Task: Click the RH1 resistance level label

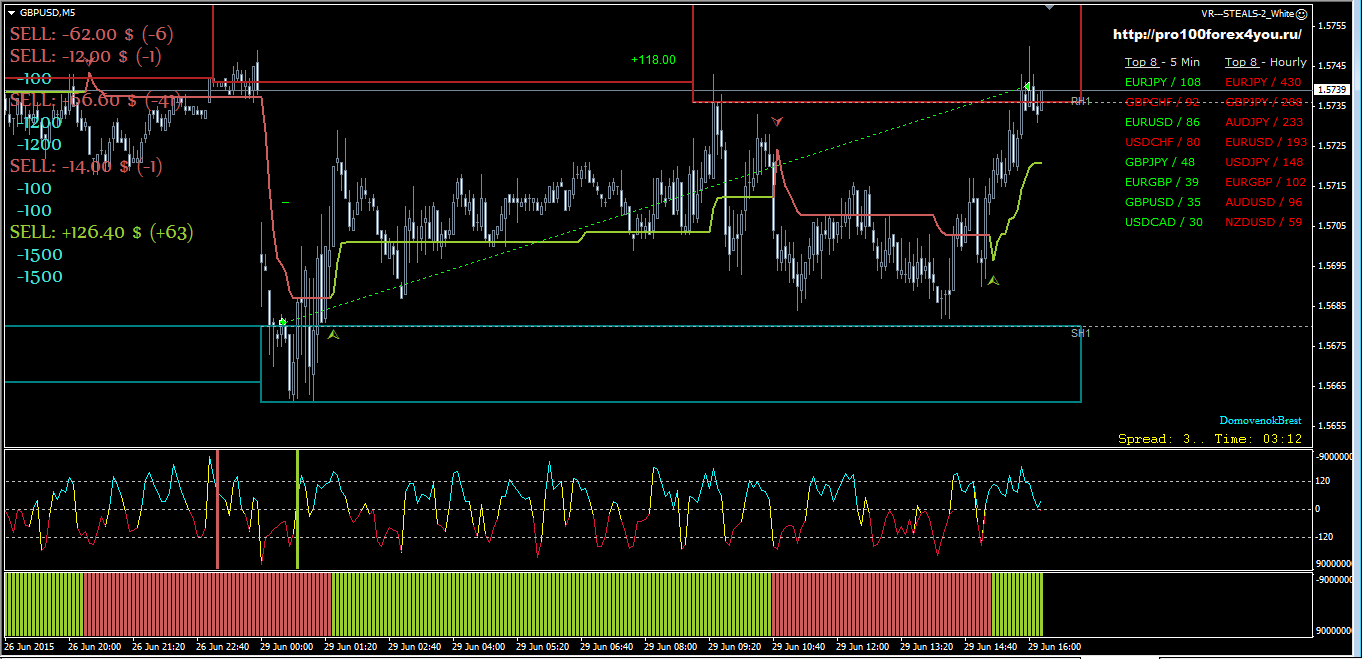Action: [x=1080, y=101]
